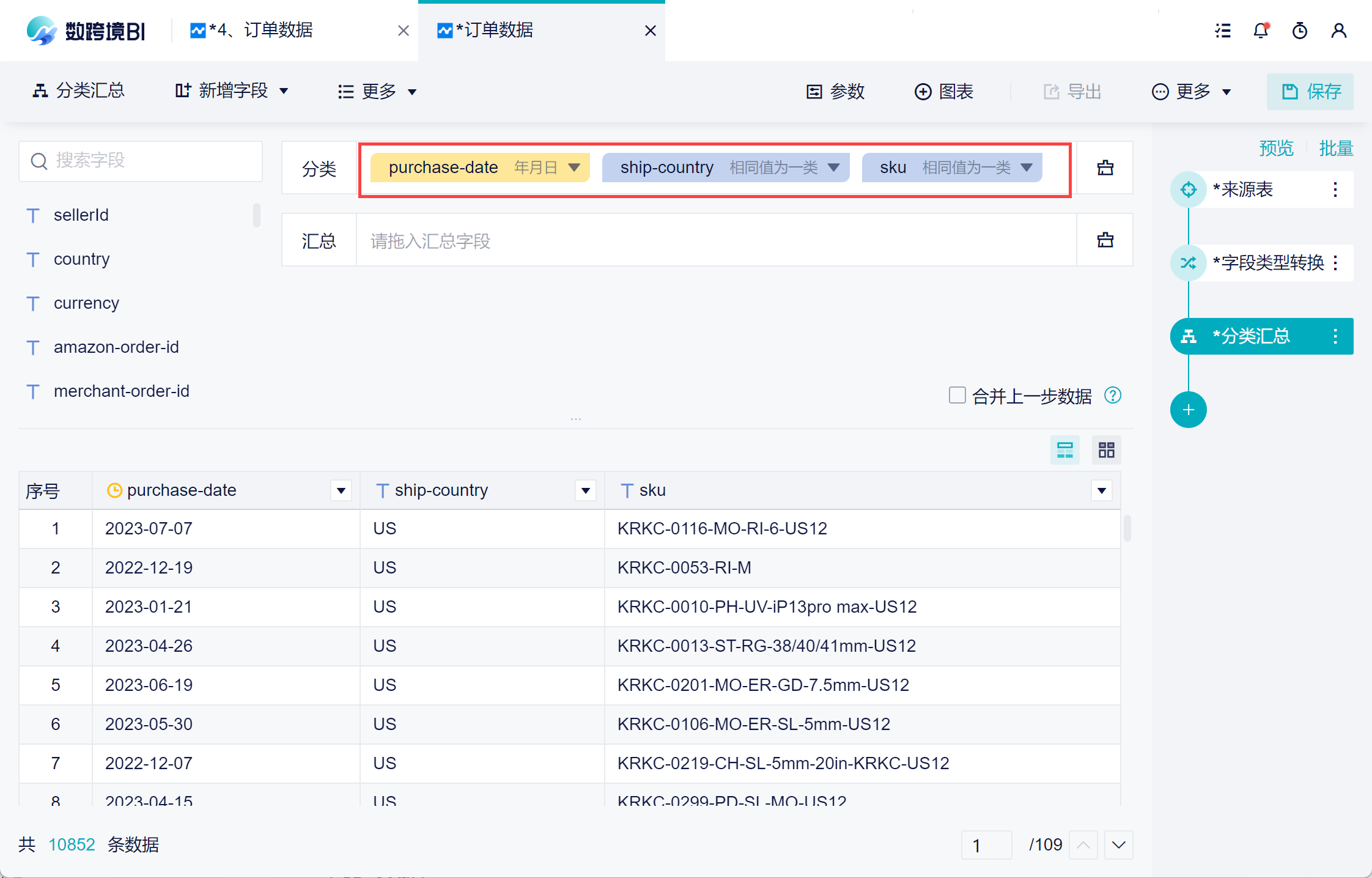The width and height of the screenshot is (1372, 878).
Task: Select the *字段类型转换 step
Action: [x=1267, y=263]
